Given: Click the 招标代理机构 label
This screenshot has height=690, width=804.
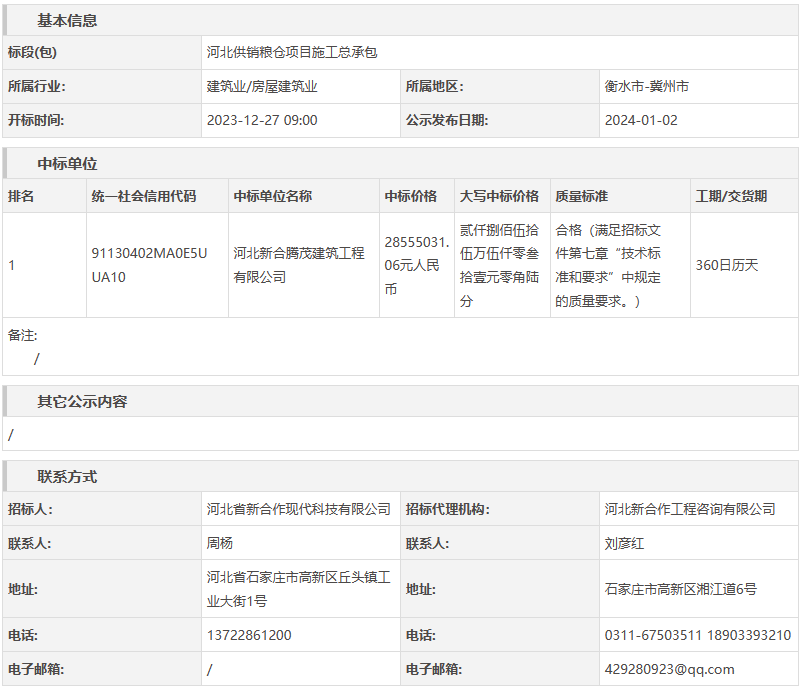Looking at the screenshot, I should click(448, 509).
